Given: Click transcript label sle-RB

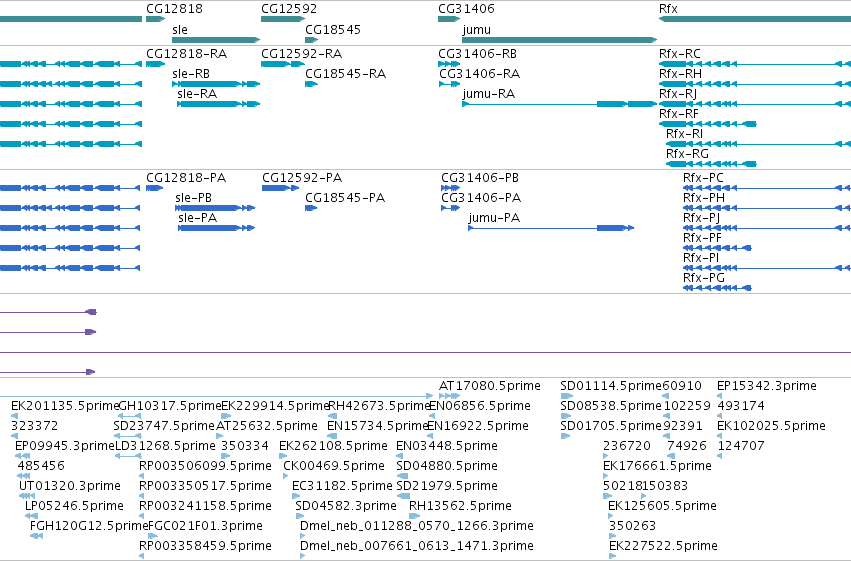Looking at the screenshot, I should click(191, 73).
